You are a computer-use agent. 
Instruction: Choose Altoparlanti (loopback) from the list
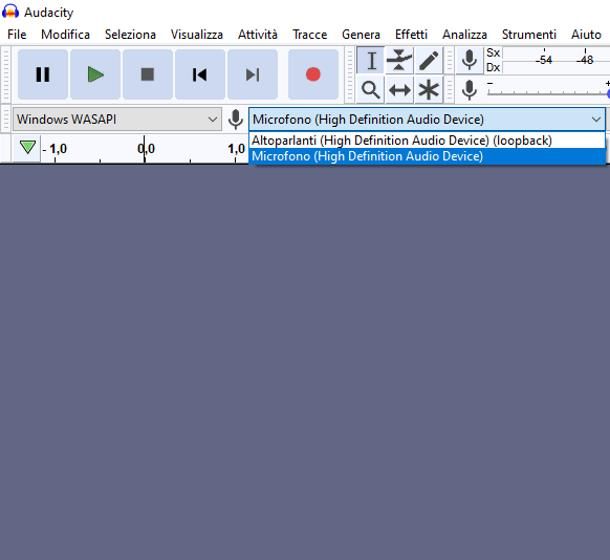click(x=427, y=140)
